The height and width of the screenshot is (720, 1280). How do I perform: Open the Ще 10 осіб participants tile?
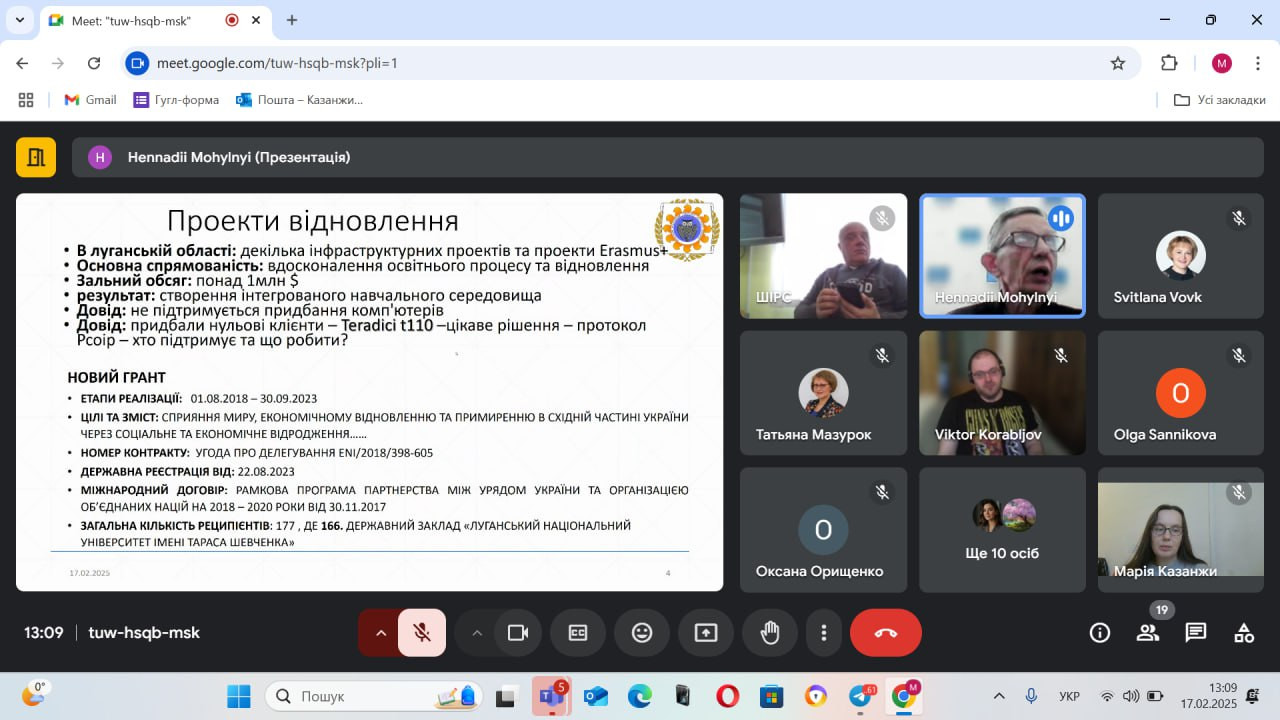(x=1002, y=530)
